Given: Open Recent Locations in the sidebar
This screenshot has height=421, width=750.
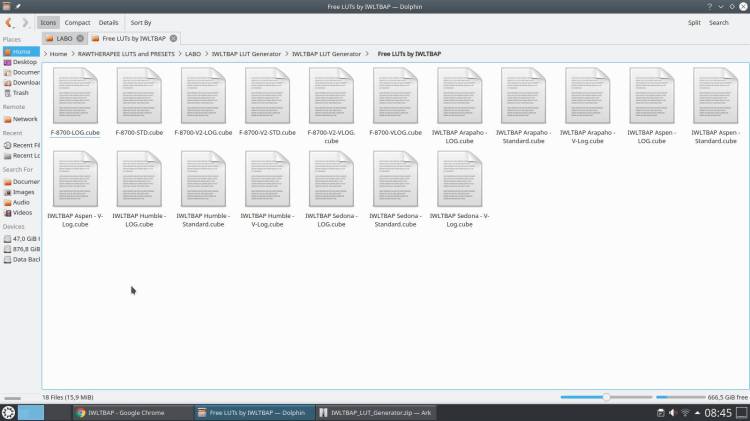Looking at the screenshot, I should coord(21,155).
